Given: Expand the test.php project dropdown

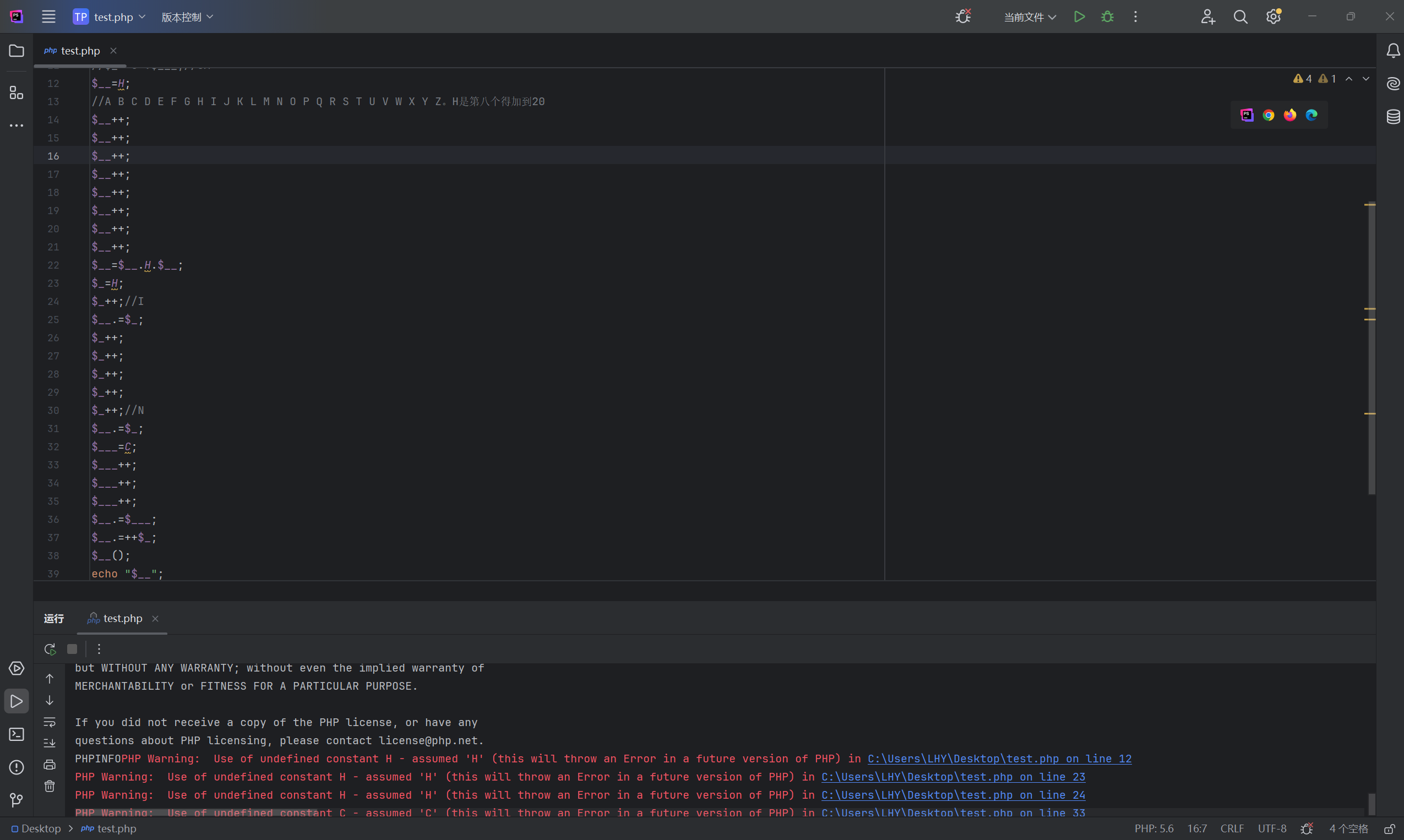Looking at the screenshot, I should coord(113,17).
